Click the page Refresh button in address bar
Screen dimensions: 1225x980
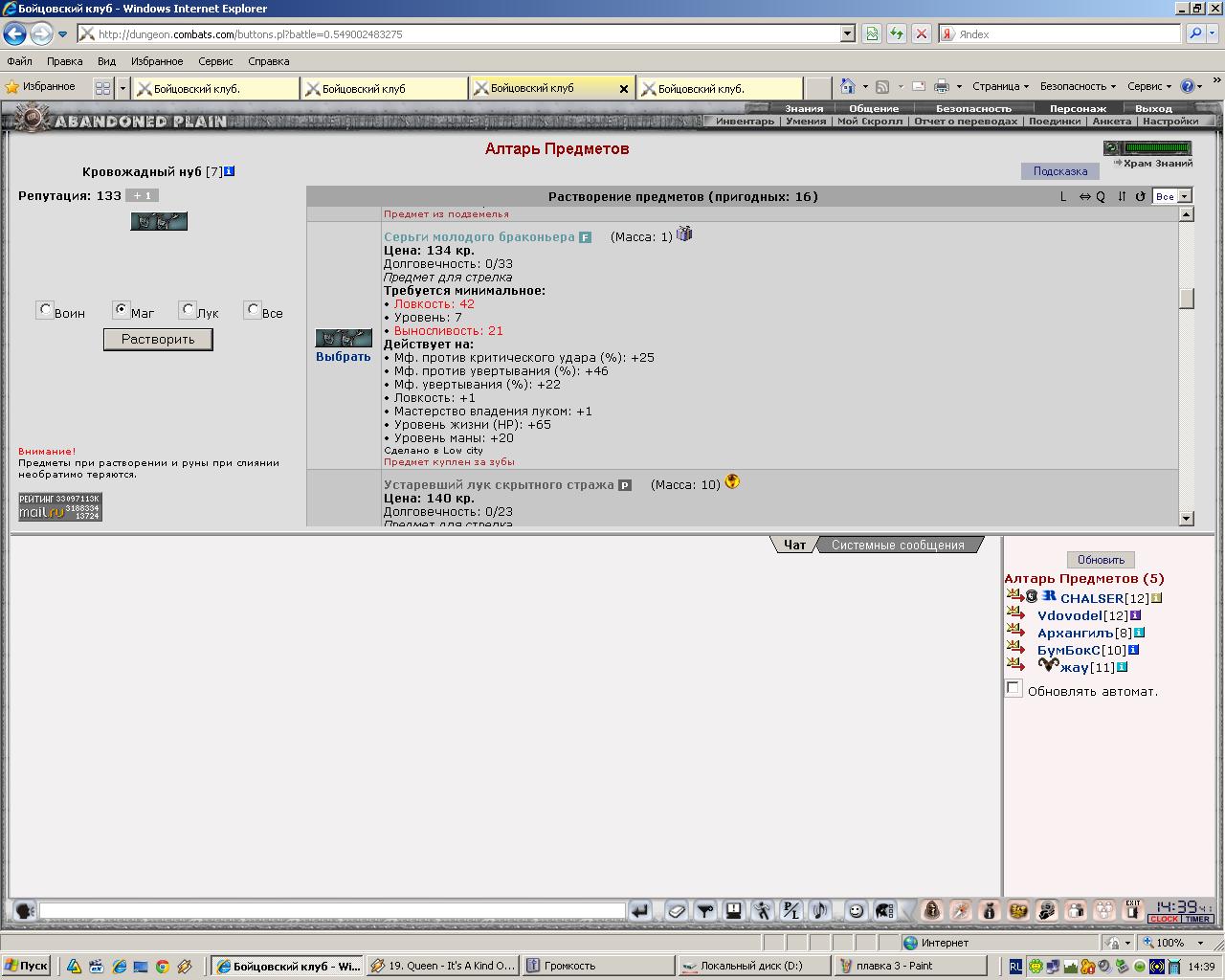[x=896, y=33]
